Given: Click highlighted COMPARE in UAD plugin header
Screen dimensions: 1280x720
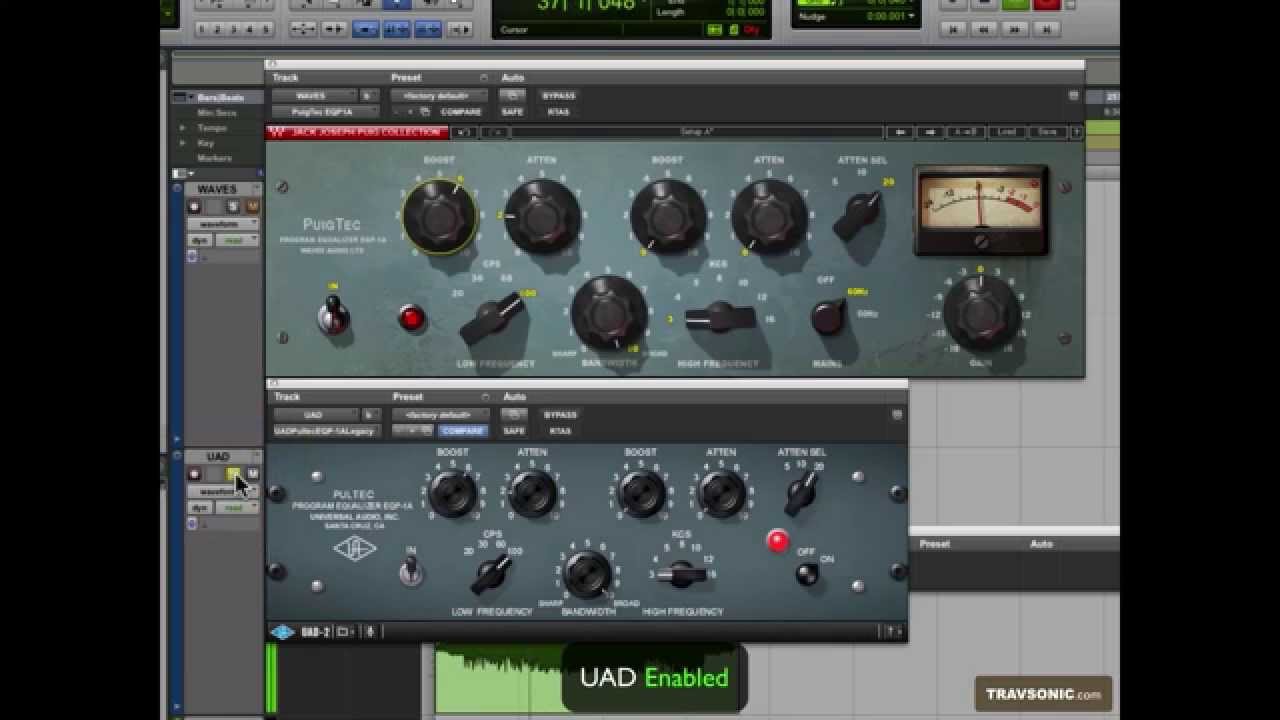Looking at the screenshot, I should pos(462,431).
